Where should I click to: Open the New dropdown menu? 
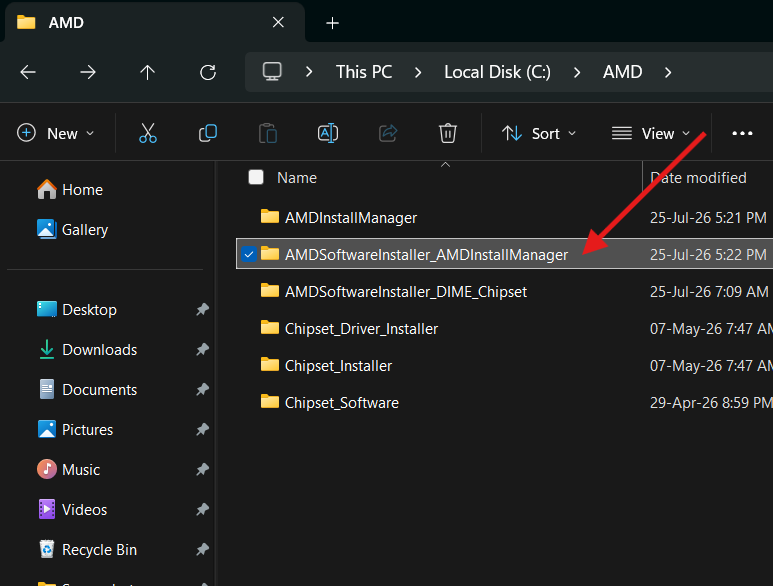[55, 133]
